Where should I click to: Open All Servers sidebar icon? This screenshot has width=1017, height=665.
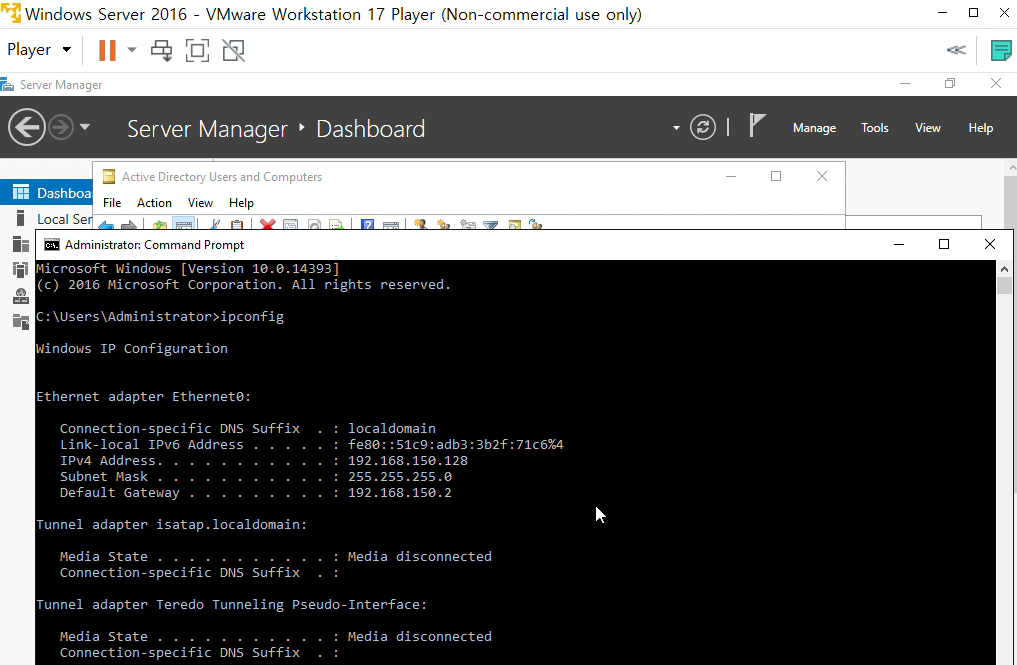coord(21,244)
